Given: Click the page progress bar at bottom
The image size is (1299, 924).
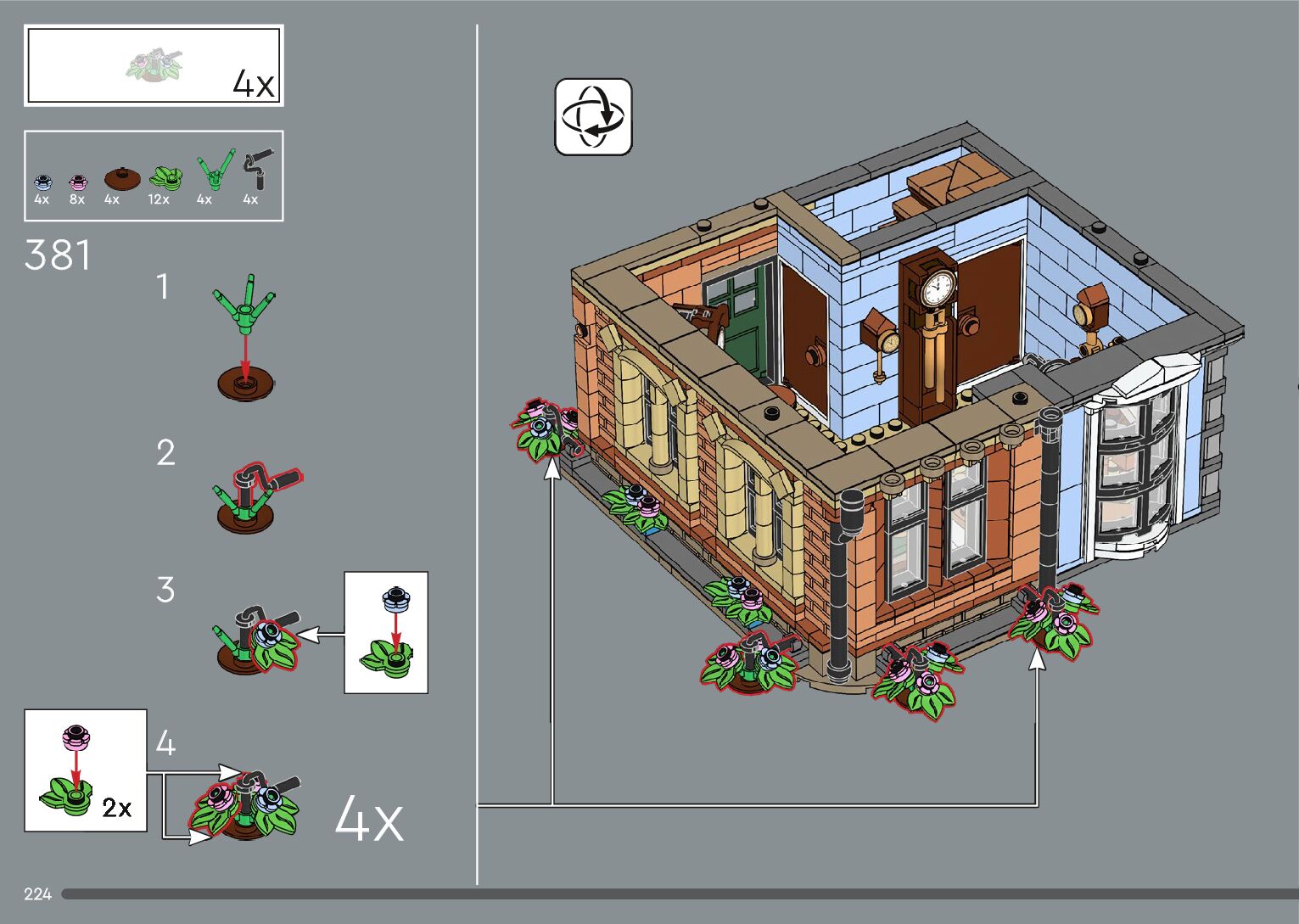Looking at the screenshot, I should (679, 894).
